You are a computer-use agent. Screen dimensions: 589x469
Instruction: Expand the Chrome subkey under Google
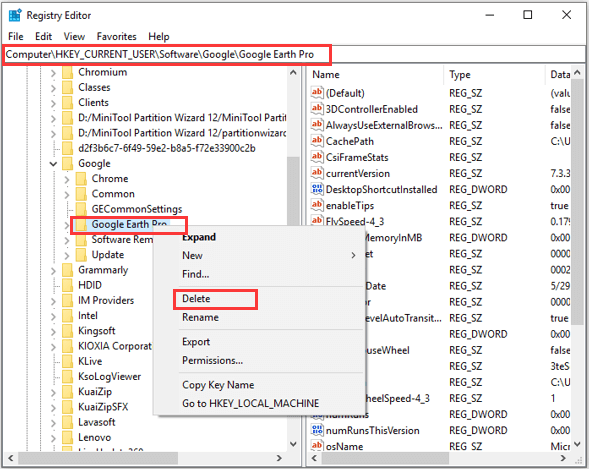[x=67, y=179]
